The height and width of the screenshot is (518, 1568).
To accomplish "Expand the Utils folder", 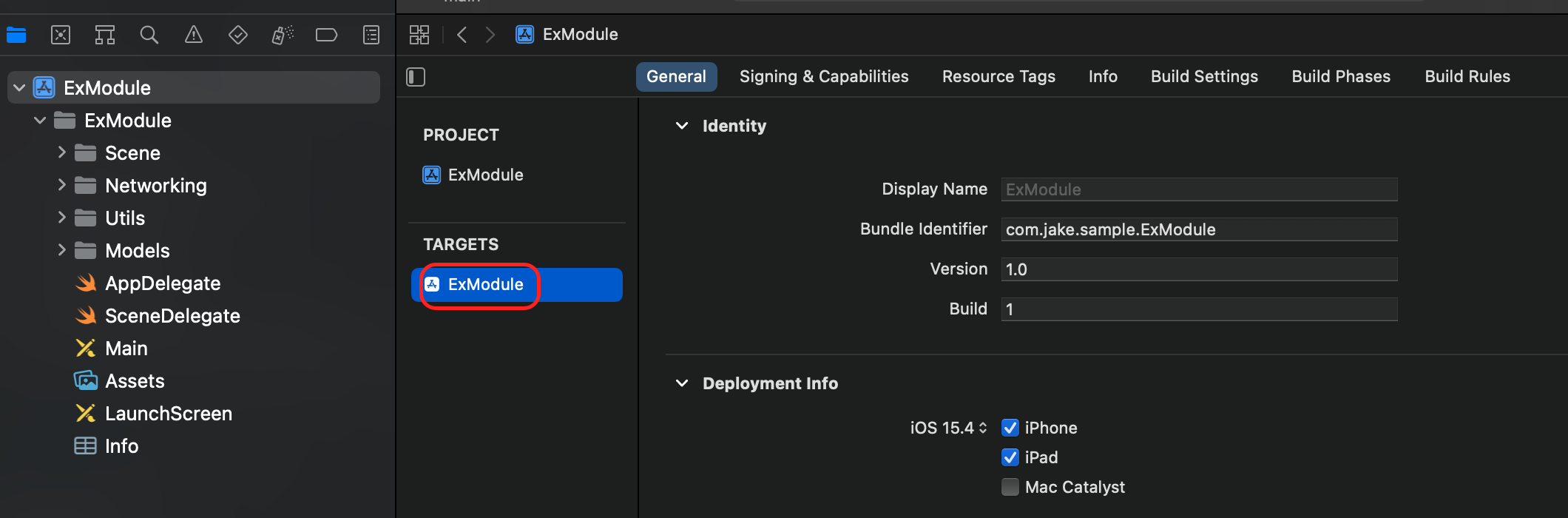I will (62, 218).
